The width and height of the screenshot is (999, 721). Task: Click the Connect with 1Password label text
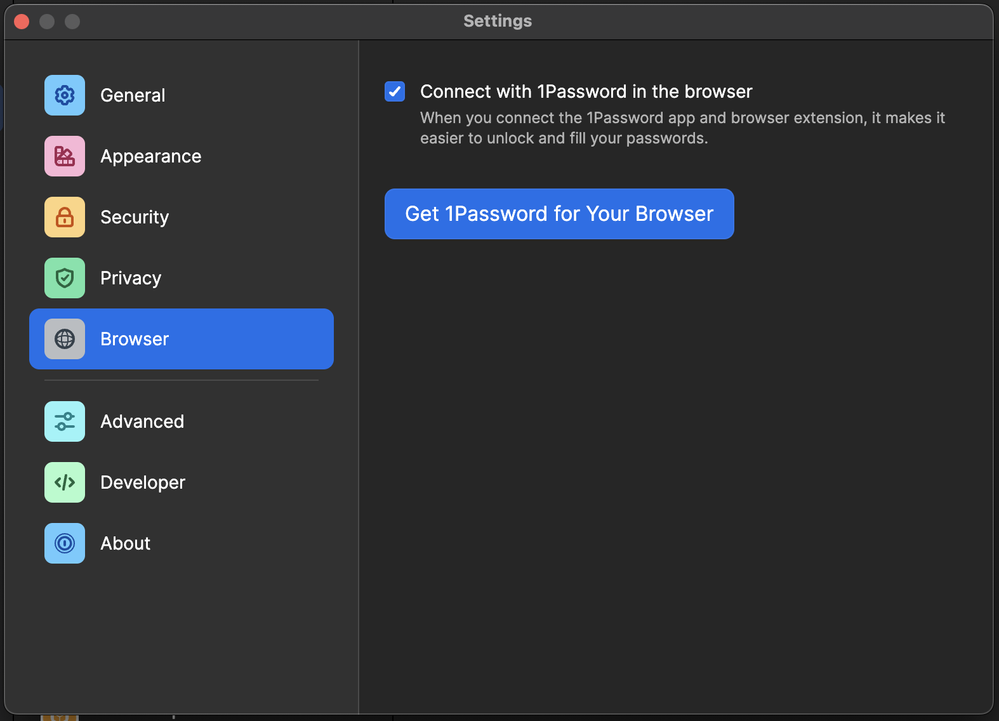pos(586,92)
